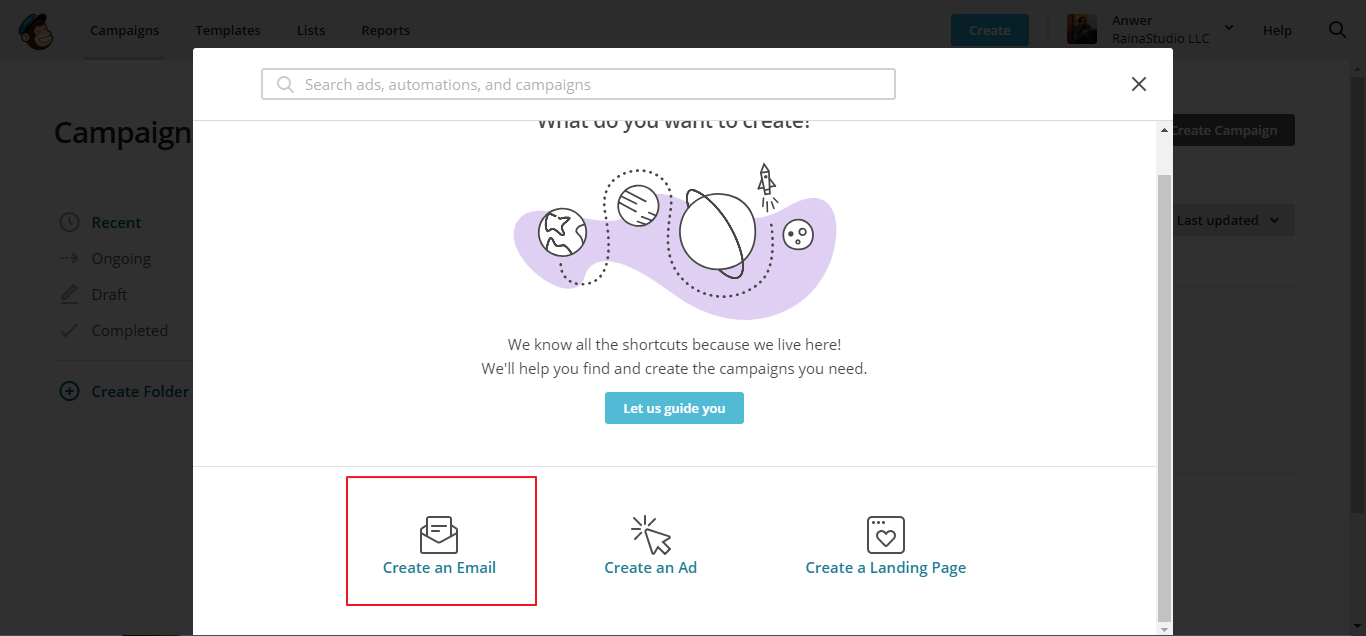This screenshot has width=1366, height=636.
Task: Open the top-right search magnifier icon
Action: point(1337,30)
